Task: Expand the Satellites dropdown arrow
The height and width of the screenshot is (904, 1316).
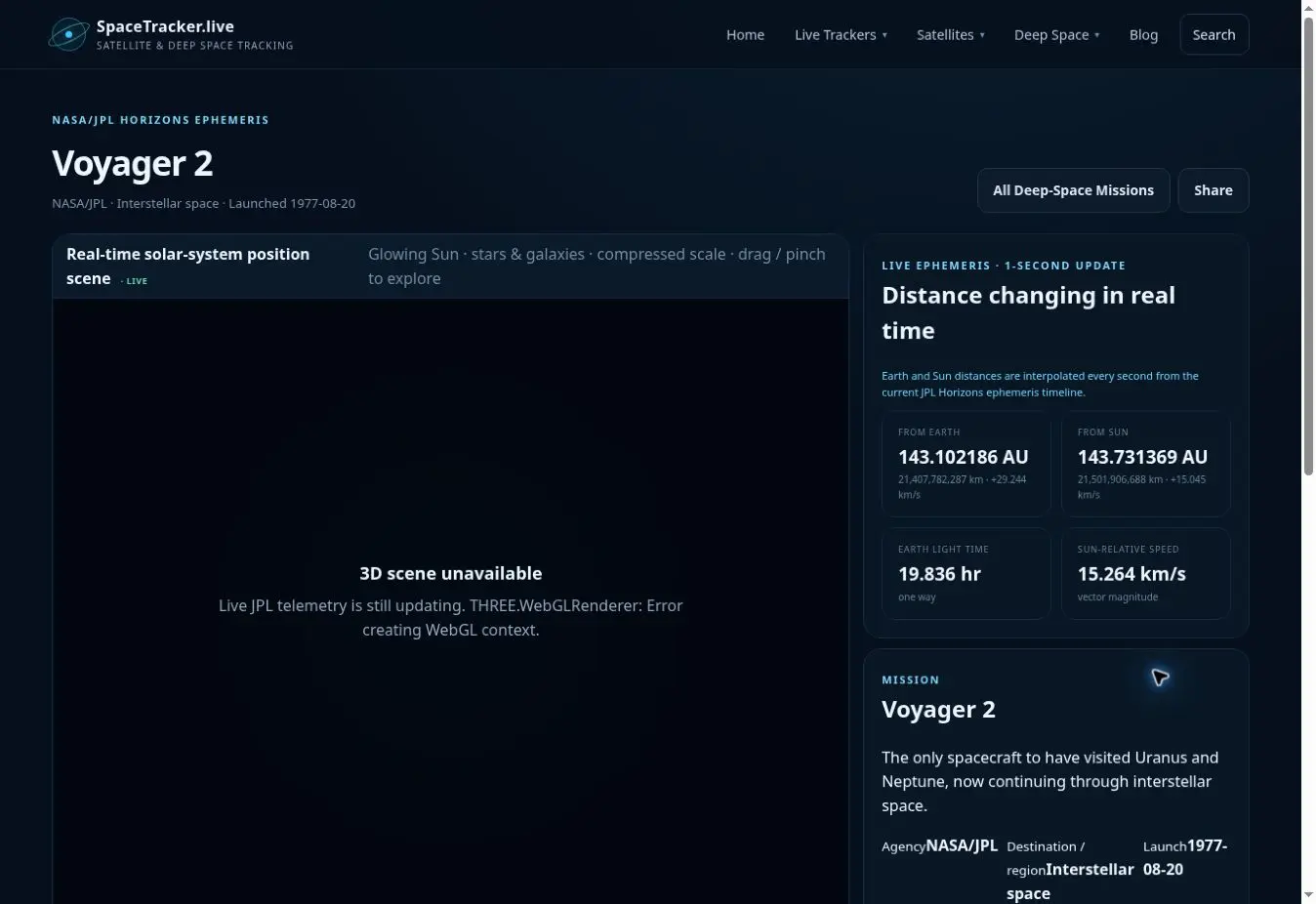Action: [x=982, y=35]
